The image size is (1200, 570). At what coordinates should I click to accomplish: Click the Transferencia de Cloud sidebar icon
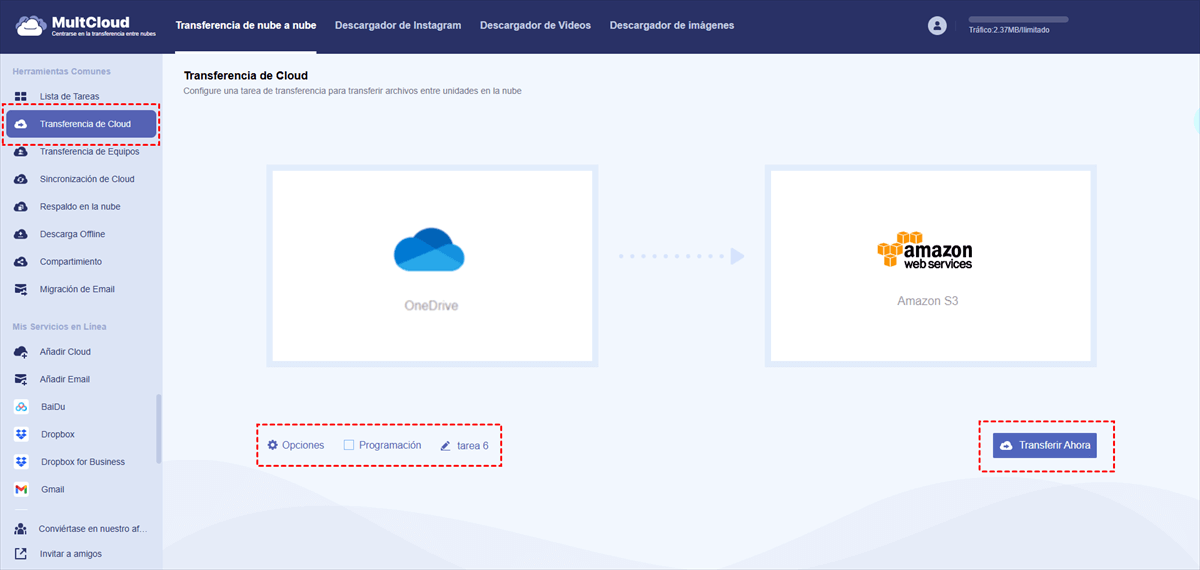click(x=21, y=124)
